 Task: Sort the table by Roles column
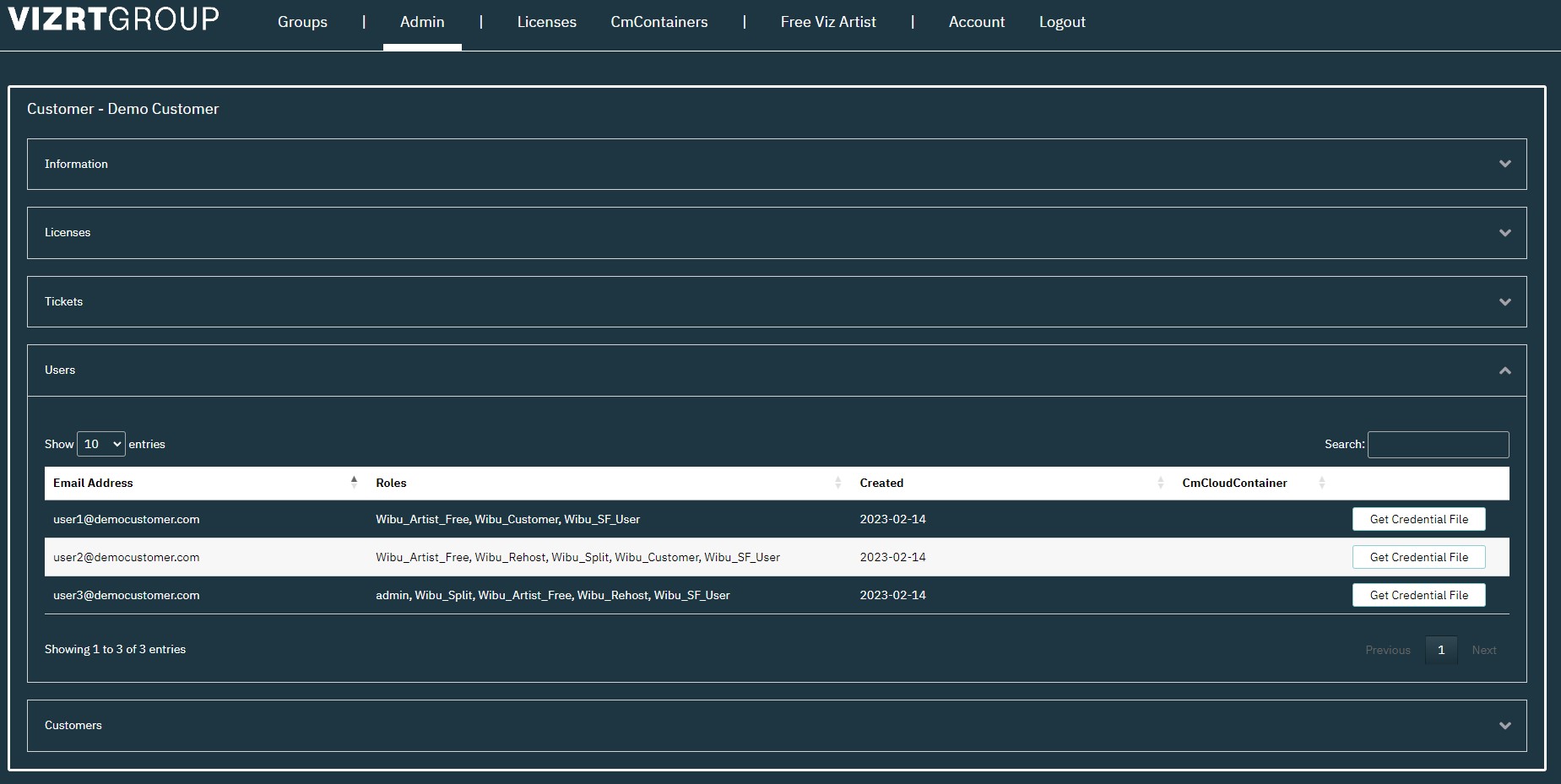pos(609,483)
